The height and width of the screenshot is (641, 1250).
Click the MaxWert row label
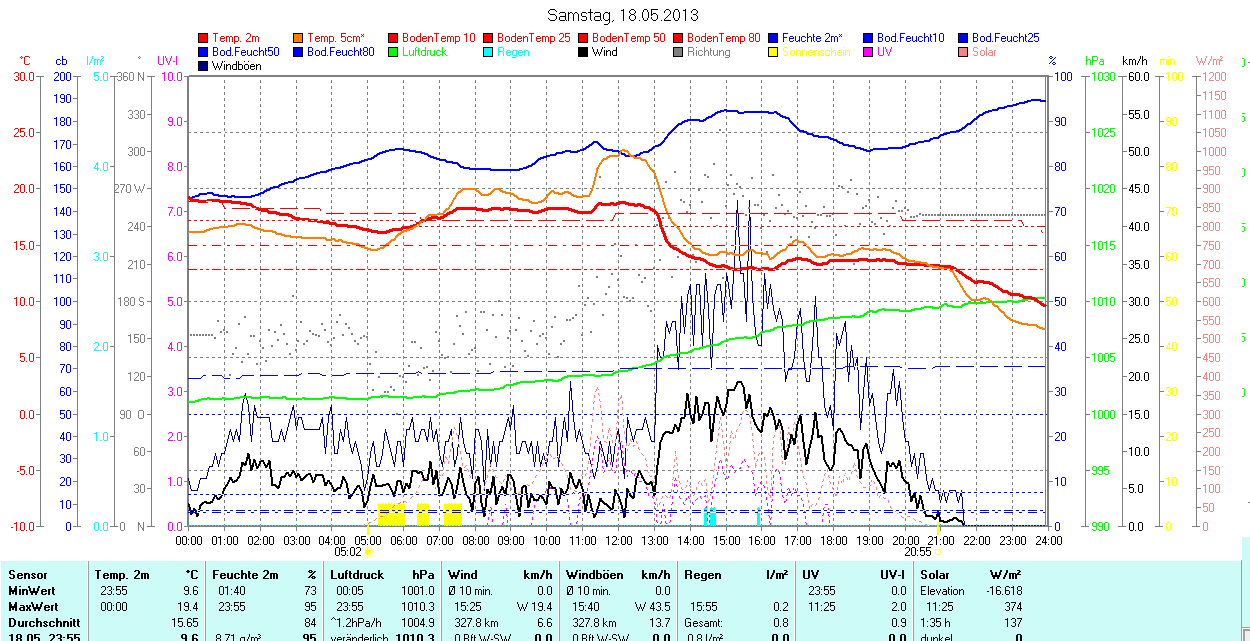coord(34,607)
